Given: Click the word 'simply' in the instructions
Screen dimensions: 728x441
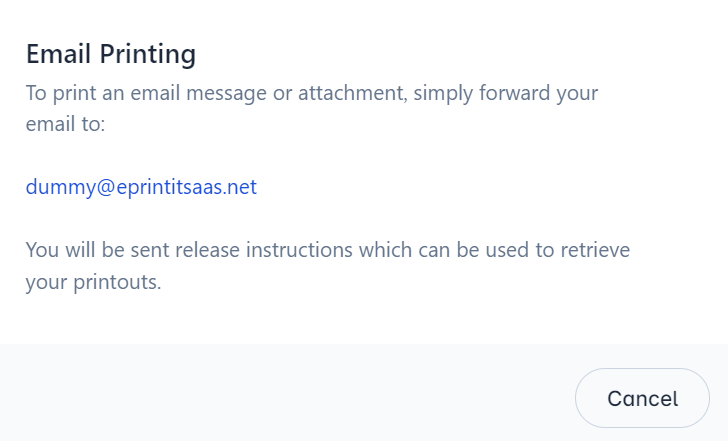Looking at the screenshot, I should pos(465,94).
